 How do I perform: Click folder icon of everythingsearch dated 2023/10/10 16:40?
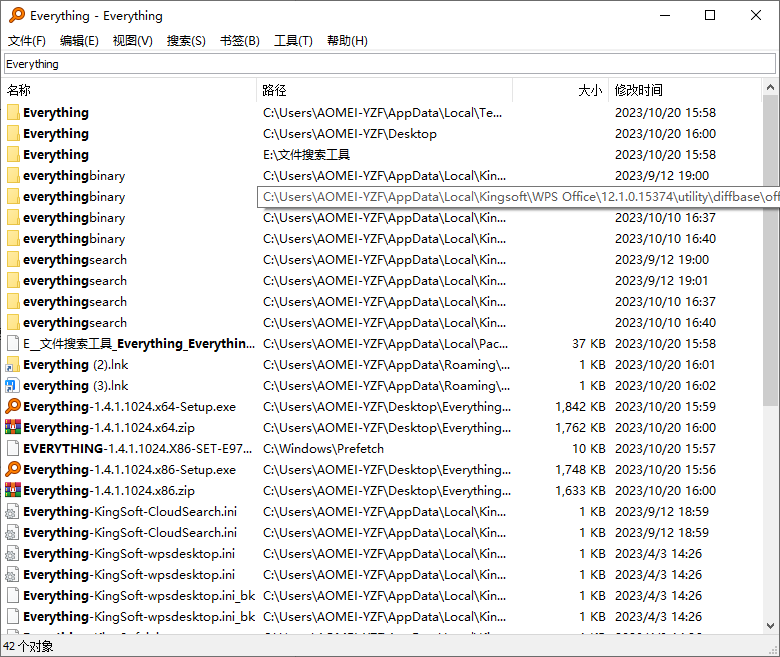pos(13,322)
